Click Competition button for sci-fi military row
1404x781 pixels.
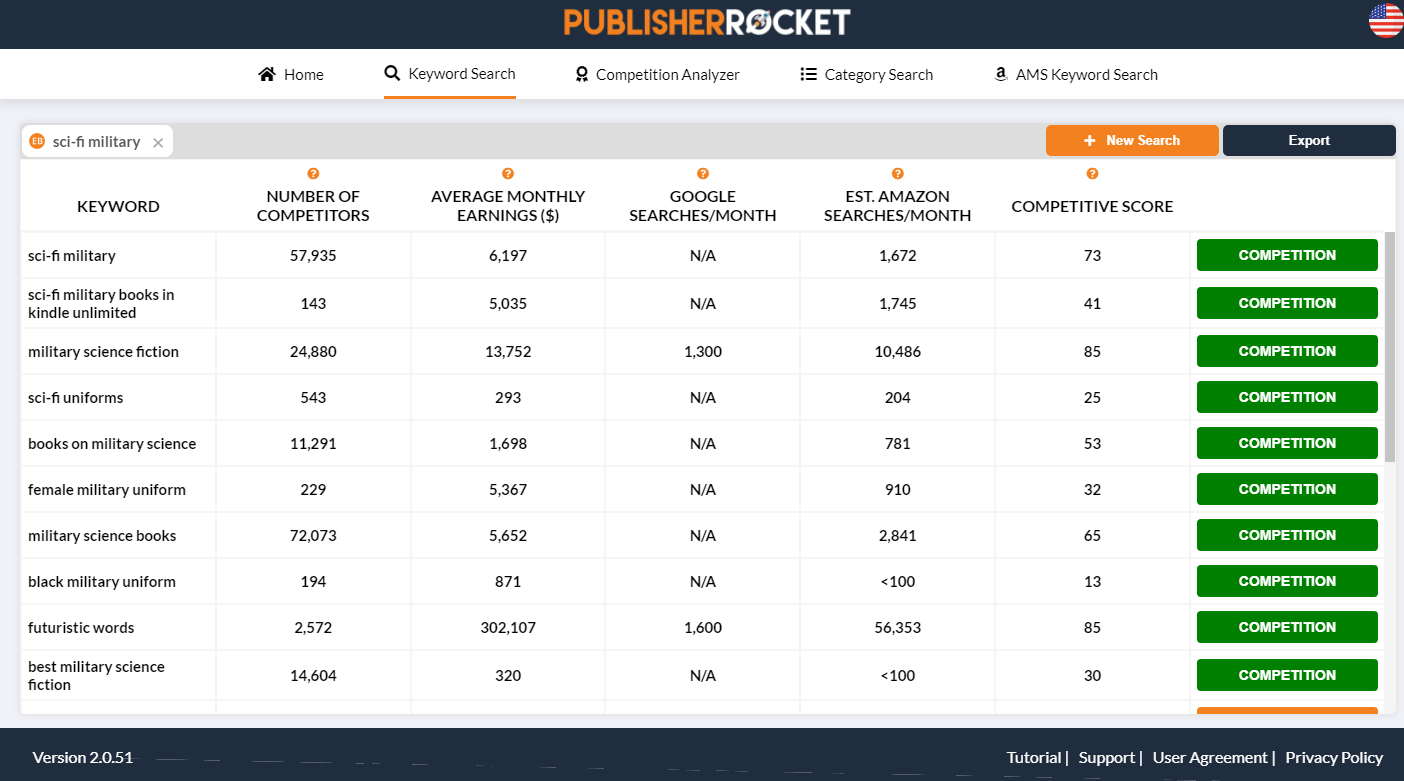(x=1287, y=255)
